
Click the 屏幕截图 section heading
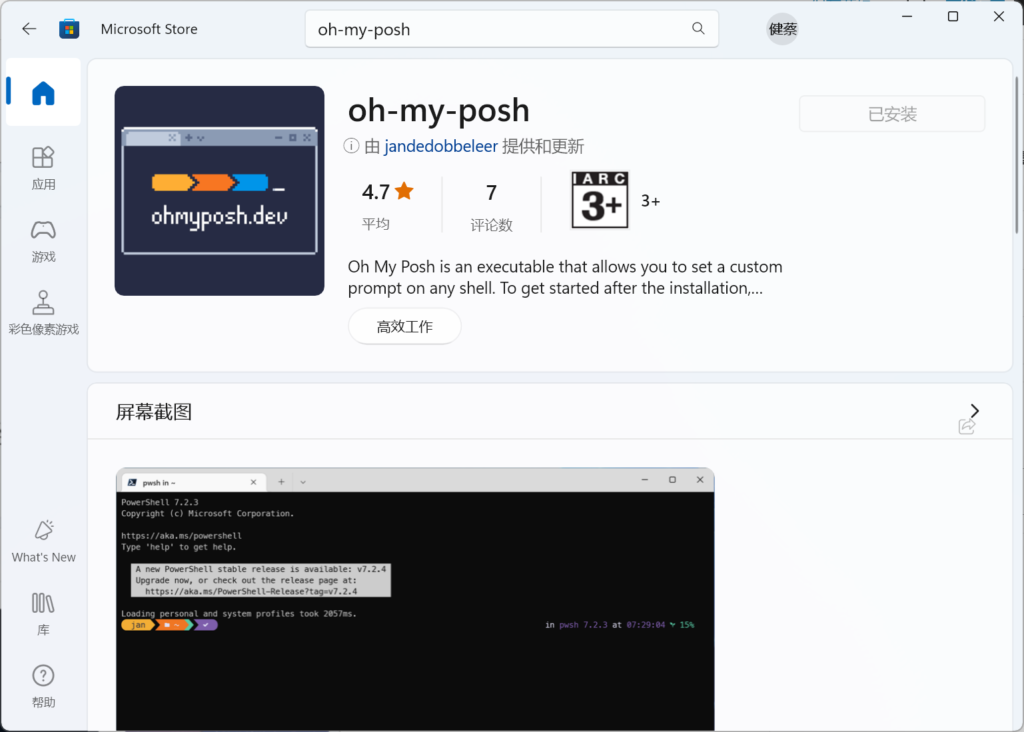point(153,412)
